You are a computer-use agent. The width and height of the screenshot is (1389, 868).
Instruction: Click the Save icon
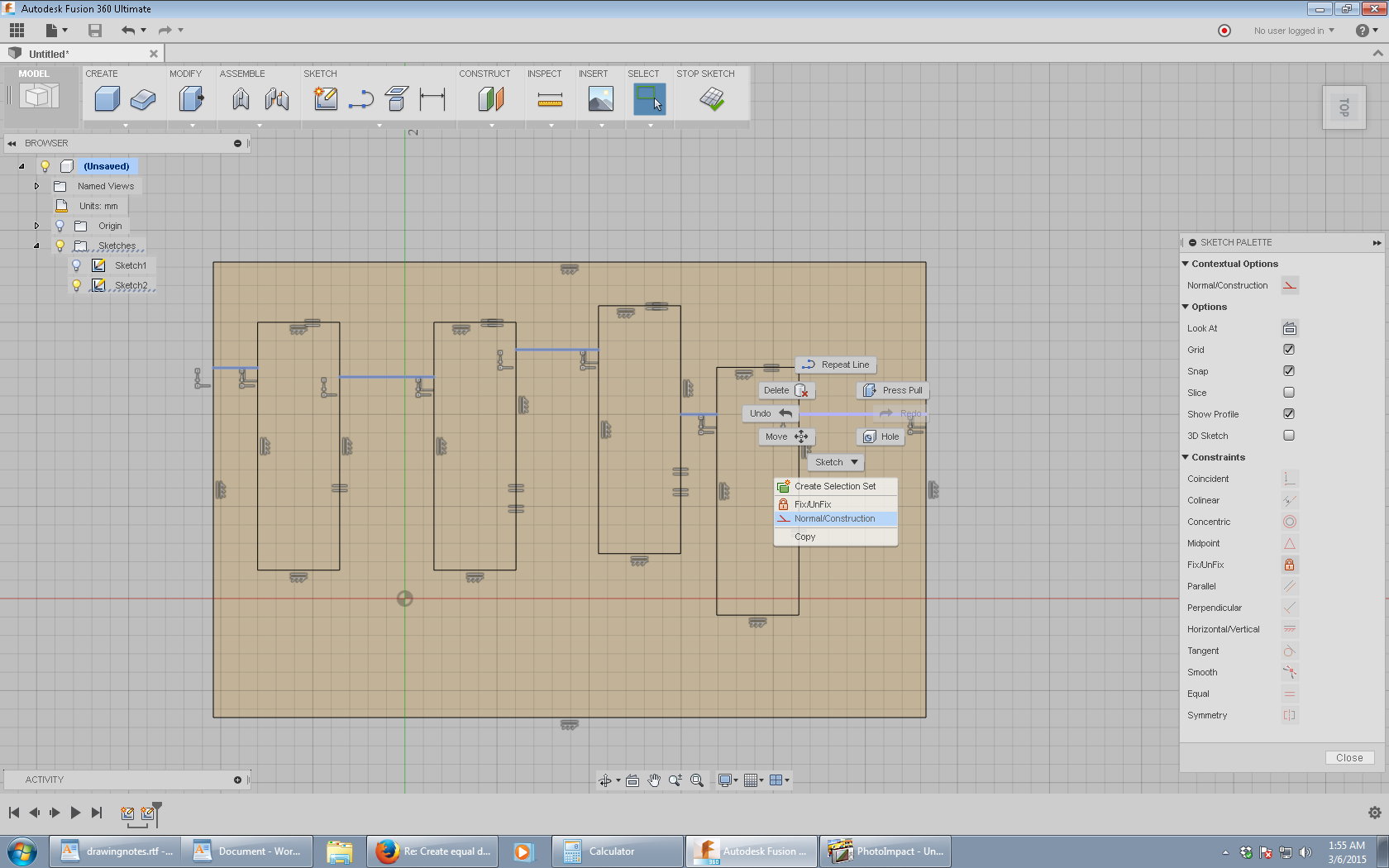point(95,31)
